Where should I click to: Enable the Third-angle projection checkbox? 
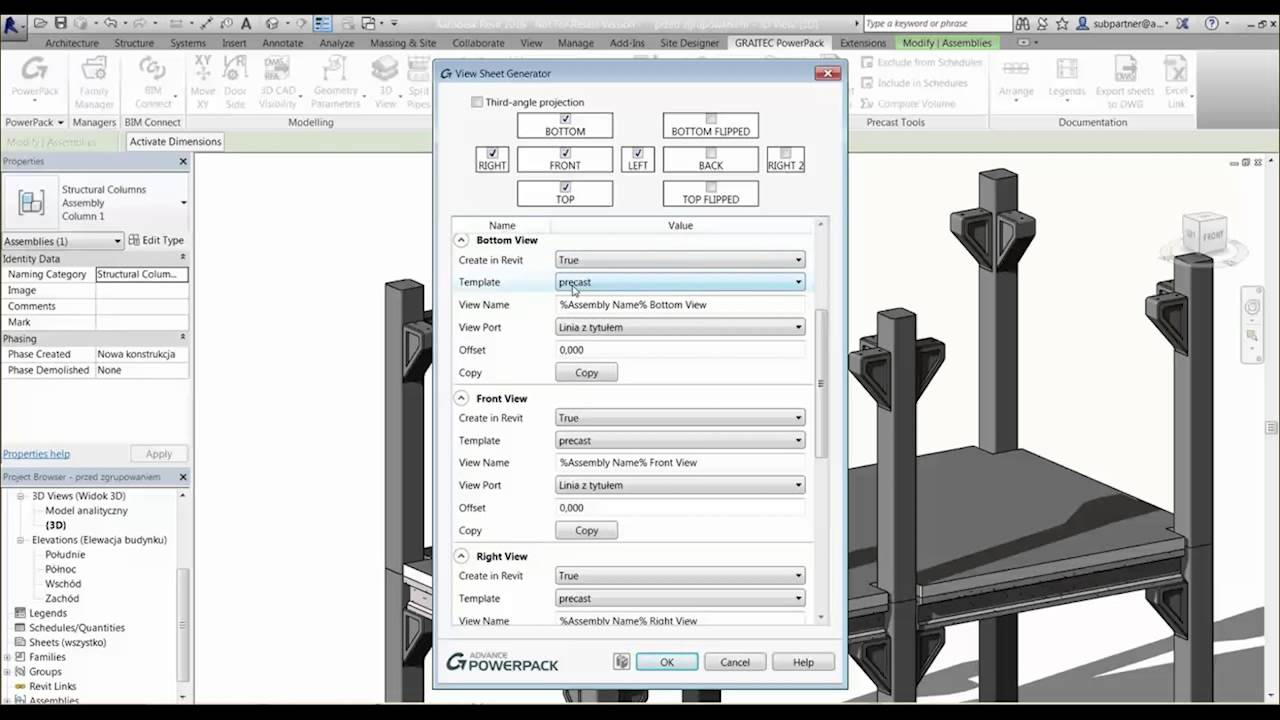[x=477, y=102]
